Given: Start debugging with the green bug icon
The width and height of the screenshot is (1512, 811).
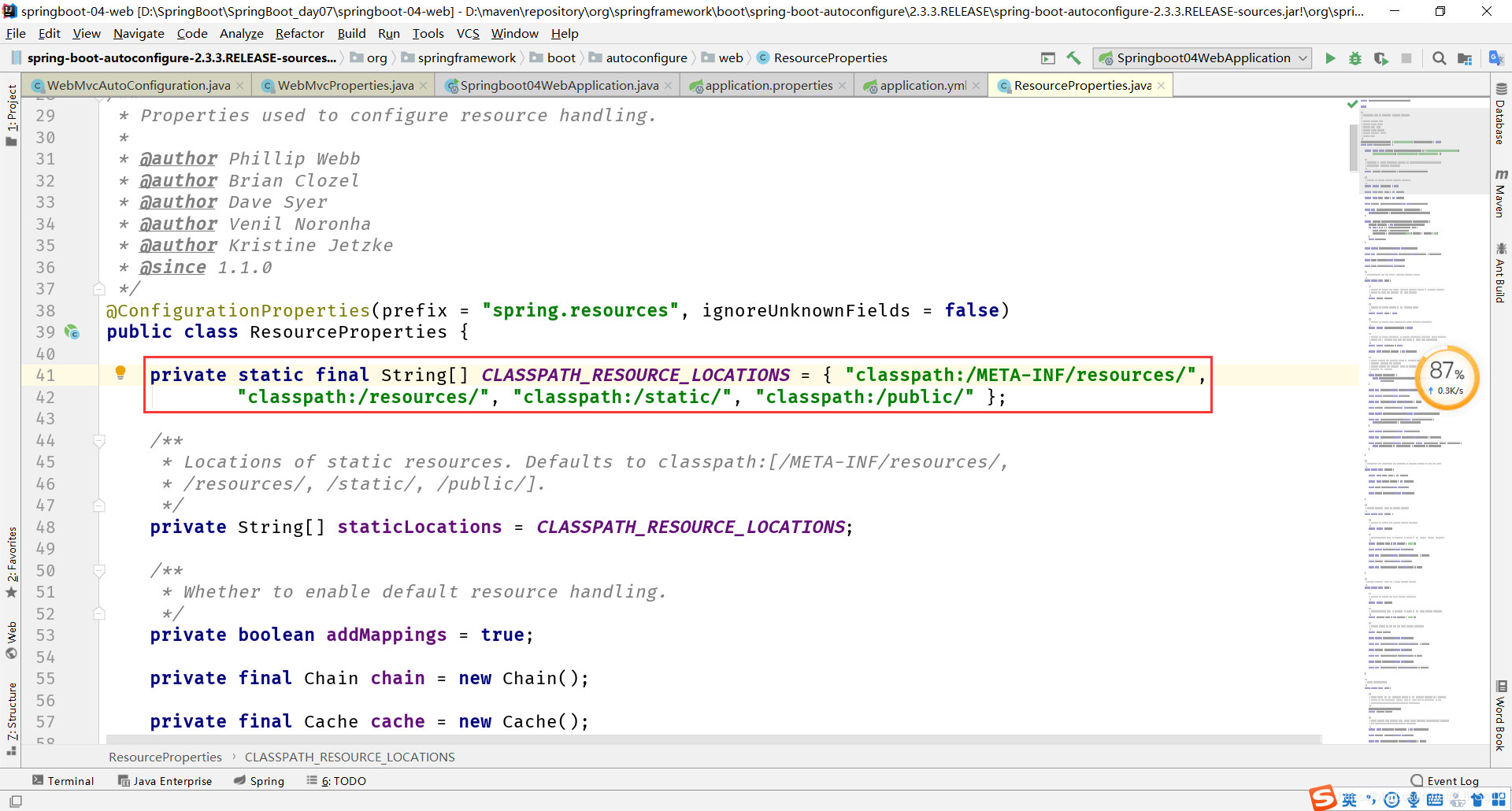Looking at the screenshot, I should tap(1355, 58).
